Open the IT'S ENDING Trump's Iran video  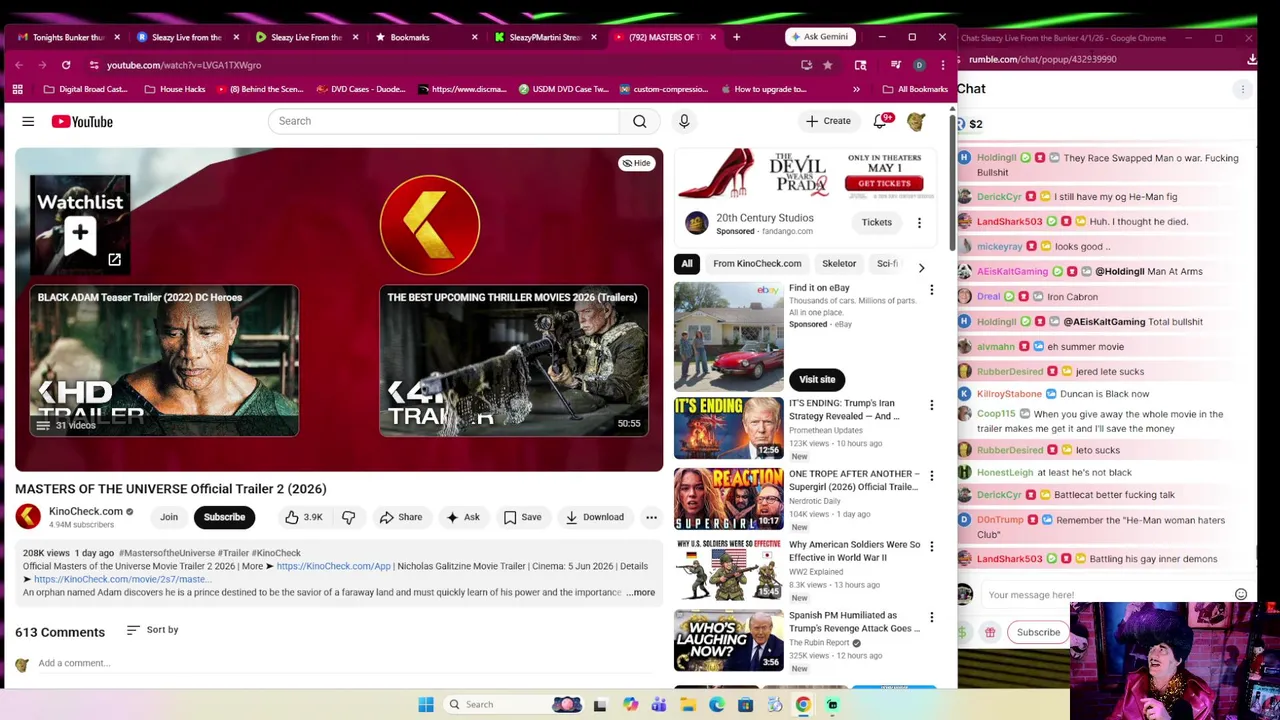tap(729, 429)
